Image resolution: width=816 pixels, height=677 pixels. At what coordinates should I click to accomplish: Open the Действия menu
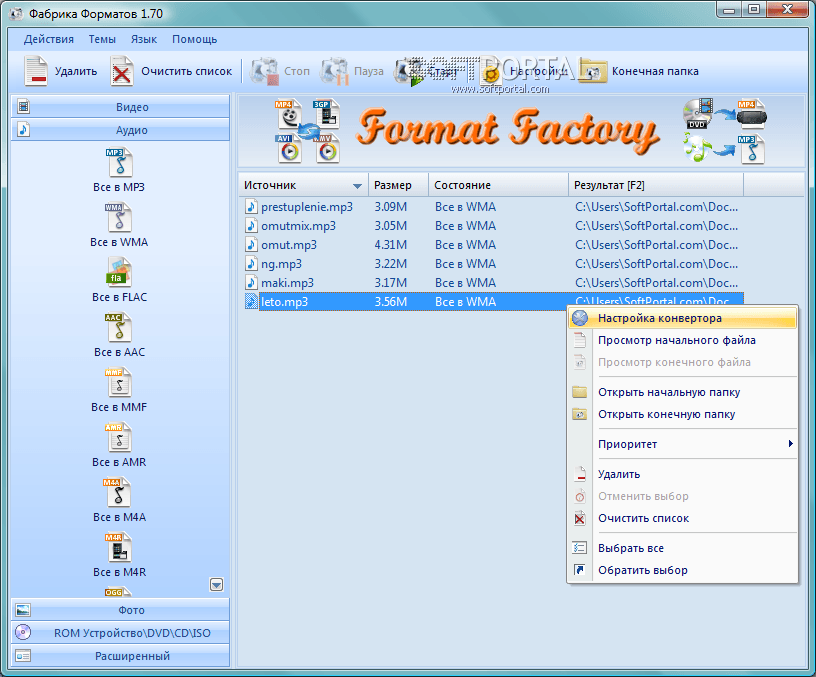coord(49,39)
